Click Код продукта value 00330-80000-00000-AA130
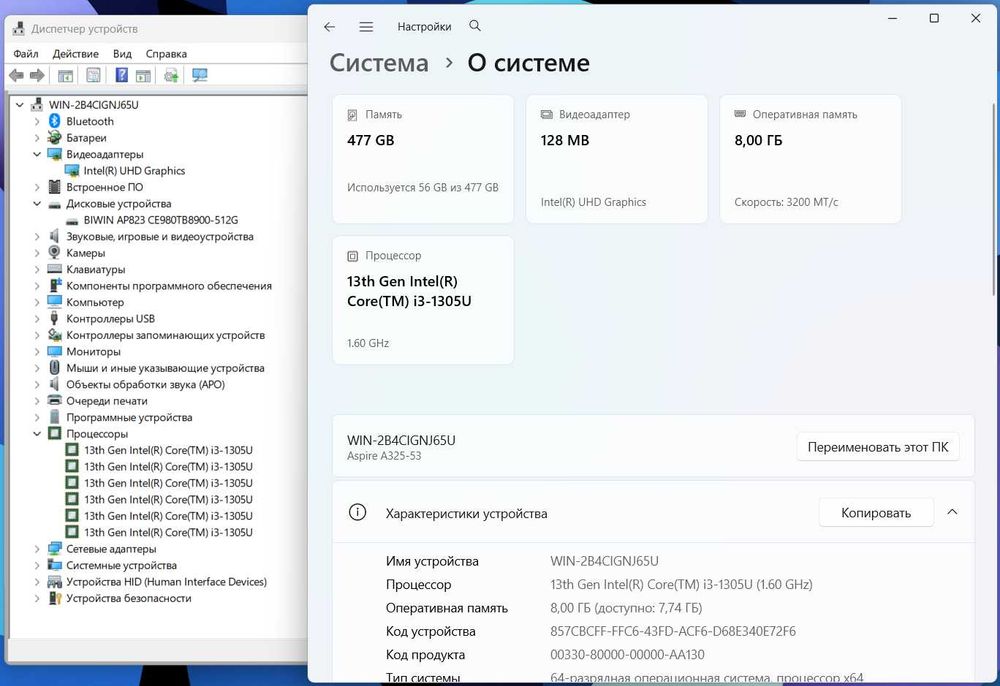 tap(627, 655)
